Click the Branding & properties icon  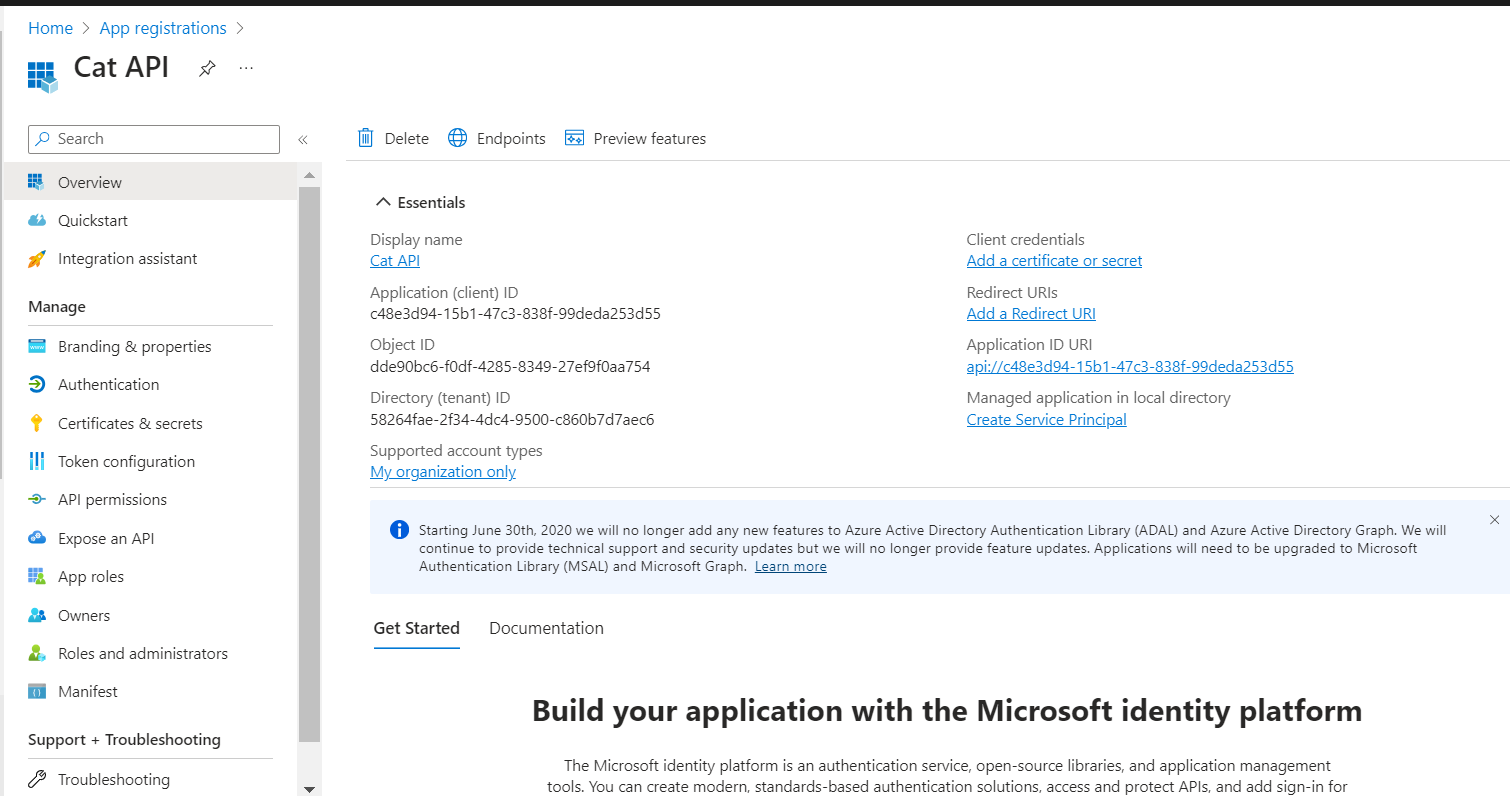tap(37, 346)
